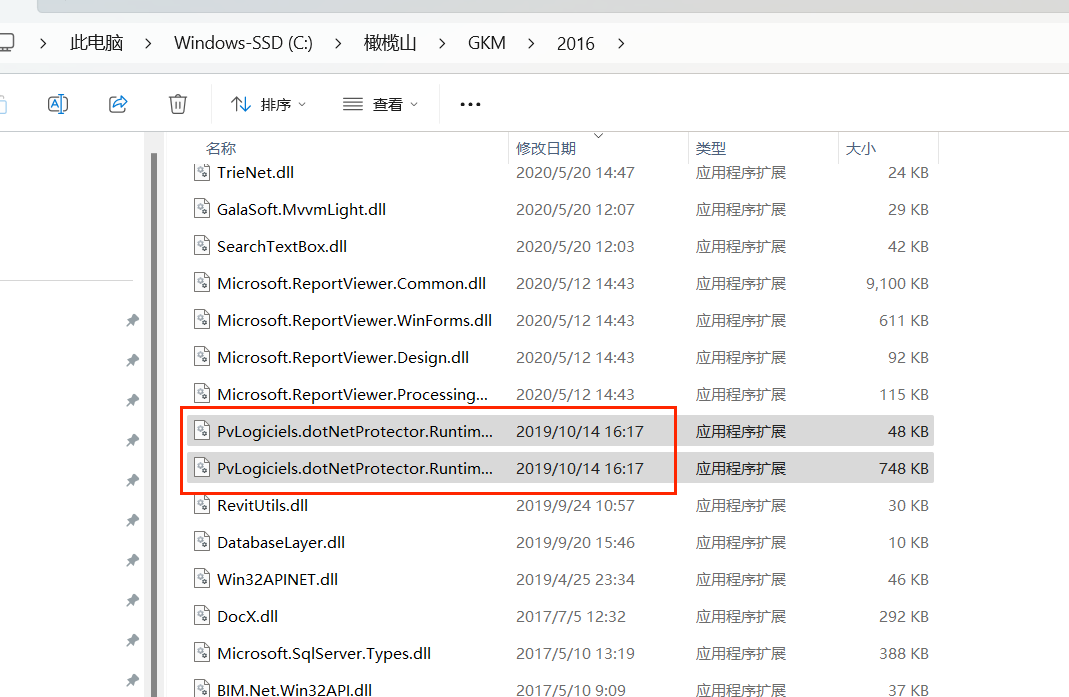Viewport: 1069px width, 697px height.
Task: Click the 橄榄山 breadcrumb folder
Action: (x=390, y=43)
